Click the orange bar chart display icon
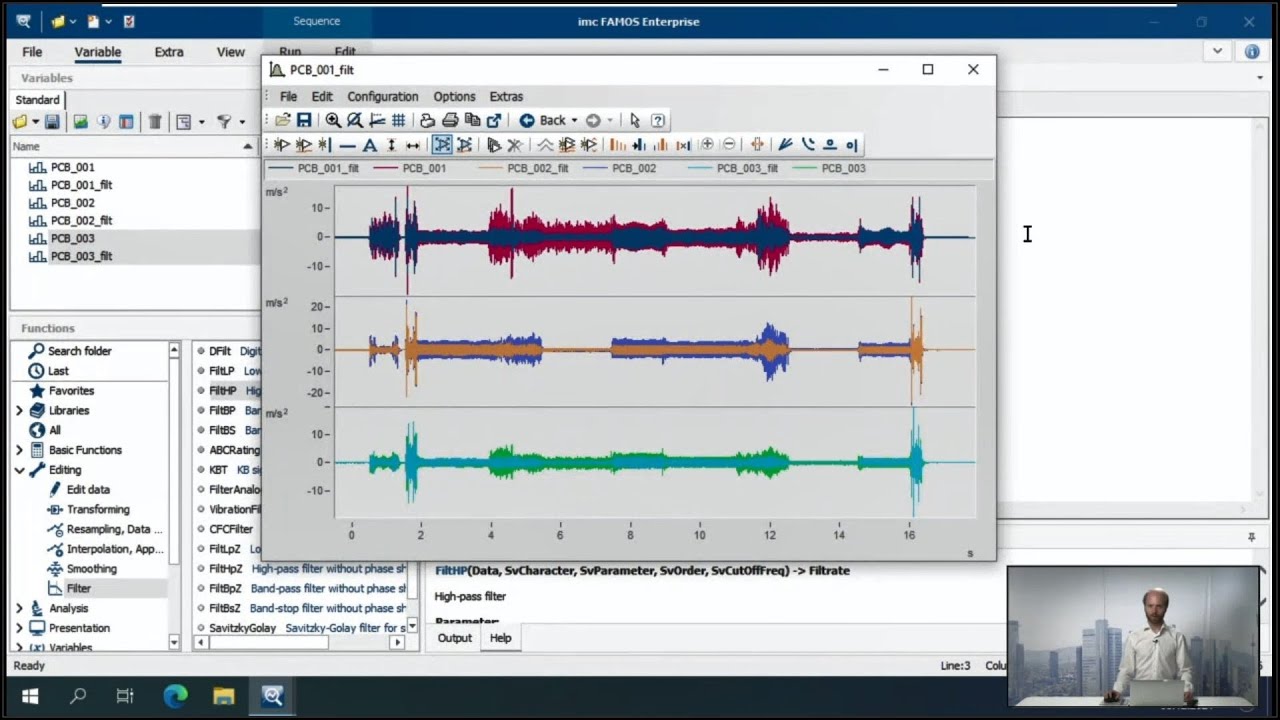Screen dimensions: 1280x720 coord(617,145)
